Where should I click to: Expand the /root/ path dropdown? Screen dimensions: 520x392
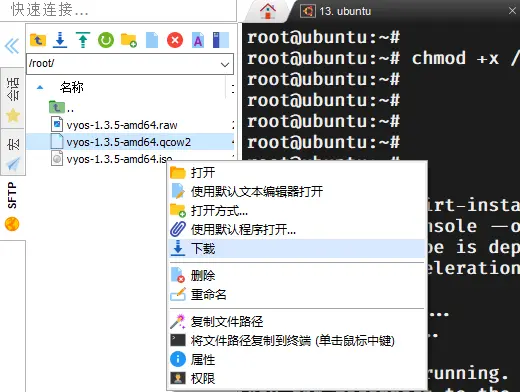[x=225, y=64]
